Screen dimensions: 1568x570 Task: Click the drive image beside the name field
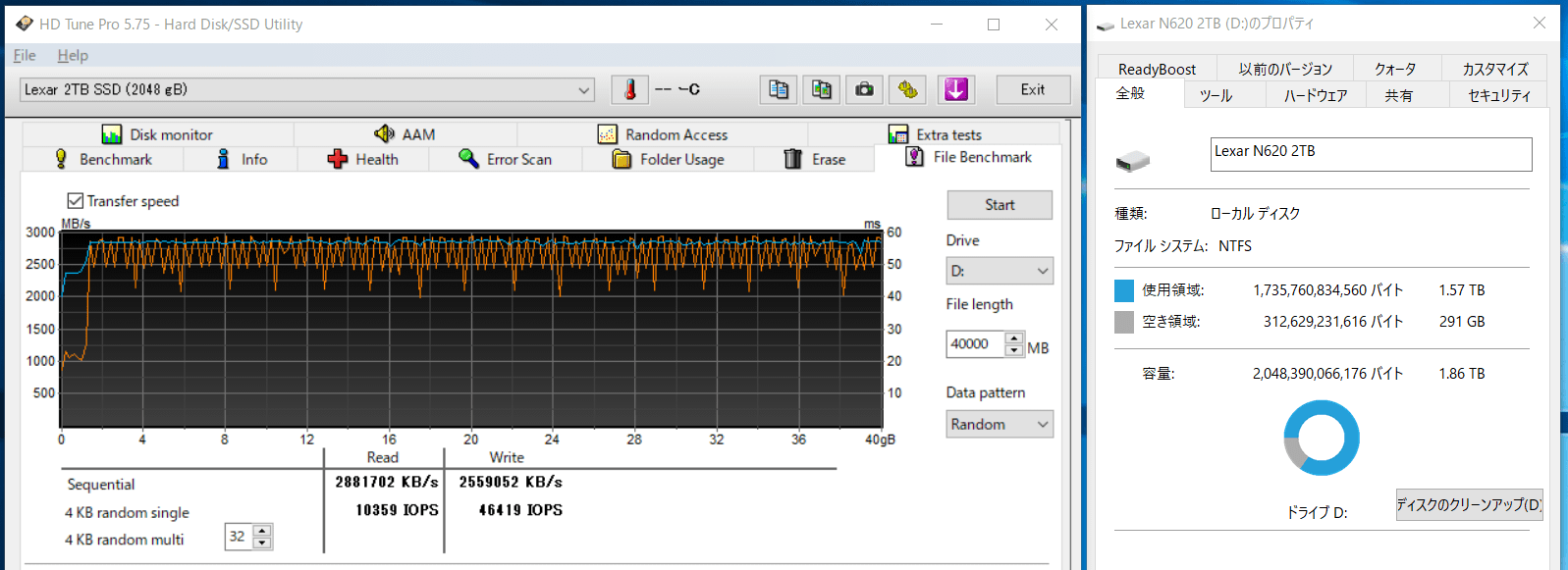(1132, 160)
